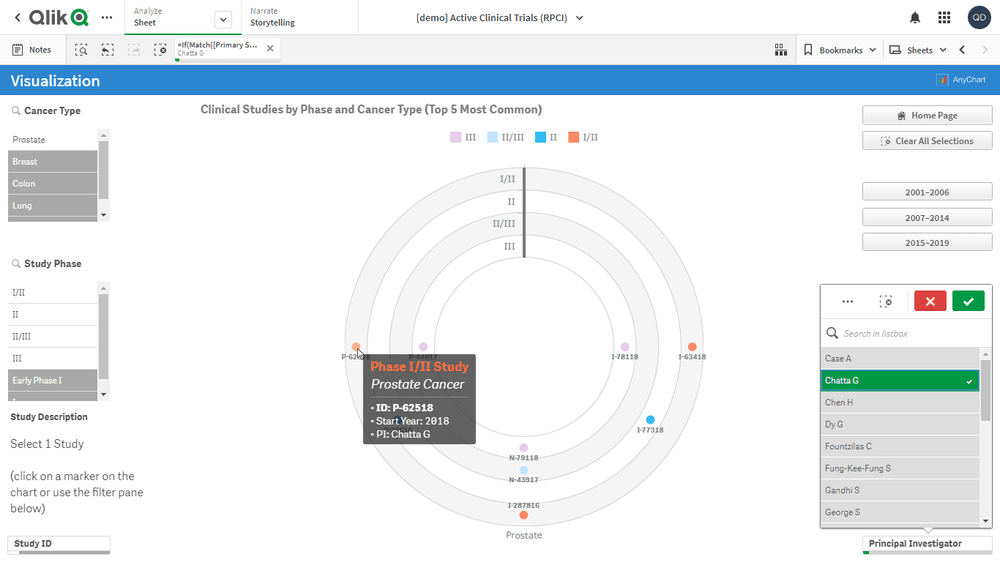Confirm the listbox selection with green check

(x=967, y=301)
